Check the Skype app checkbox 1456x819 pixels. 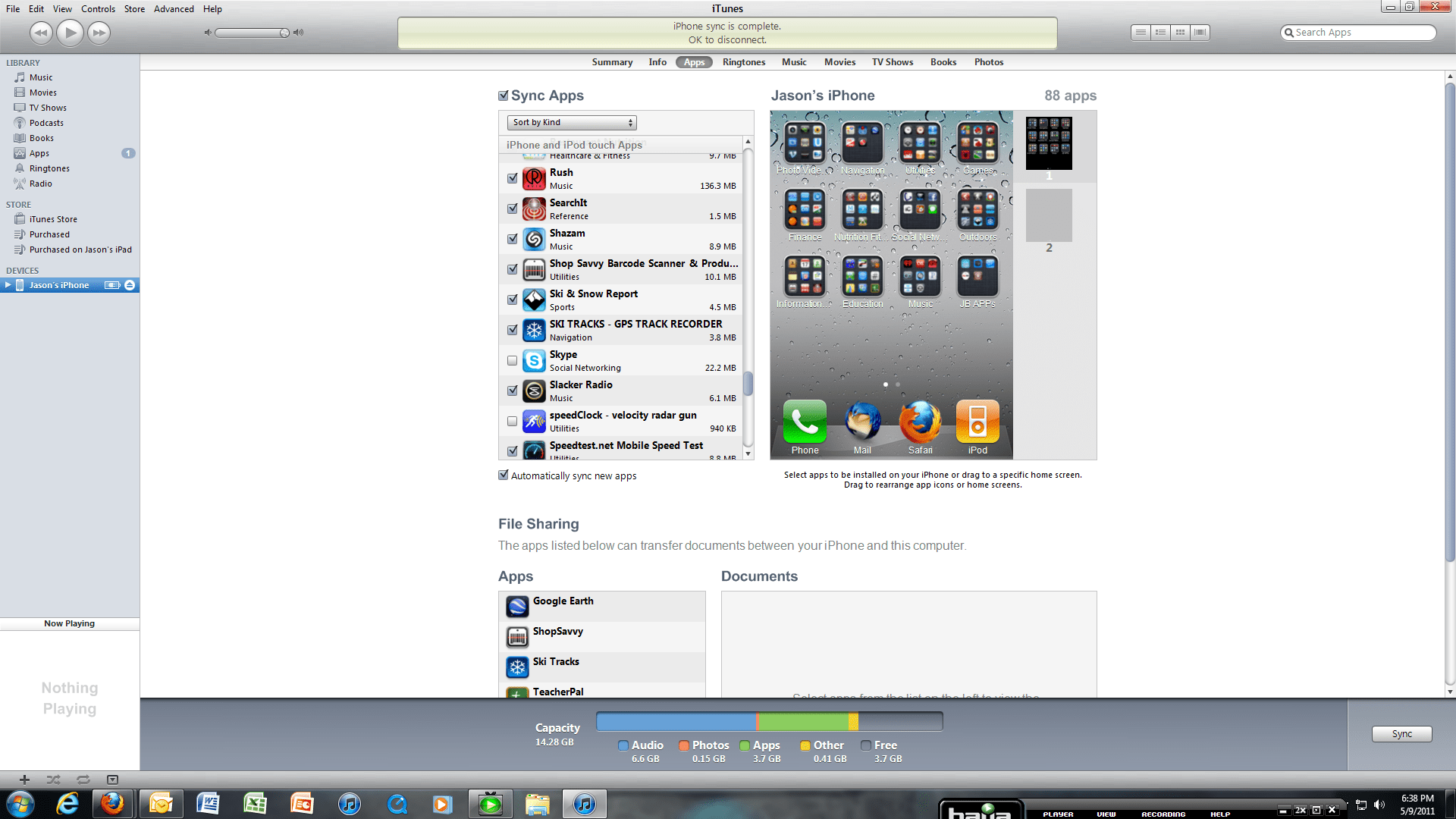point(512,360)
